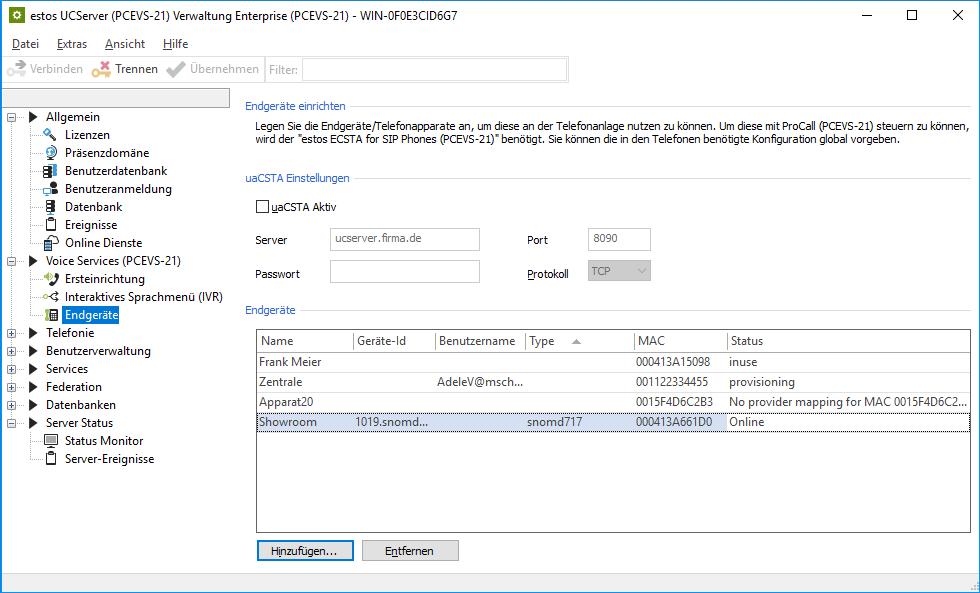Viewport: 980px width, 593px height.
Task: Click the Lizenzen key icon in tree
Action: tap(50, 135)
